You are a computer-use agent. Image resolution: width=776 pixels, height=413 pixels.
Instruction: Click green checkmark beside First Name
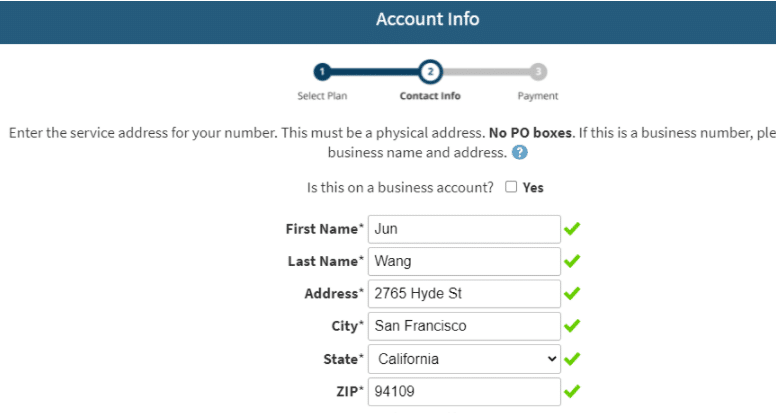tap(572, 229)
